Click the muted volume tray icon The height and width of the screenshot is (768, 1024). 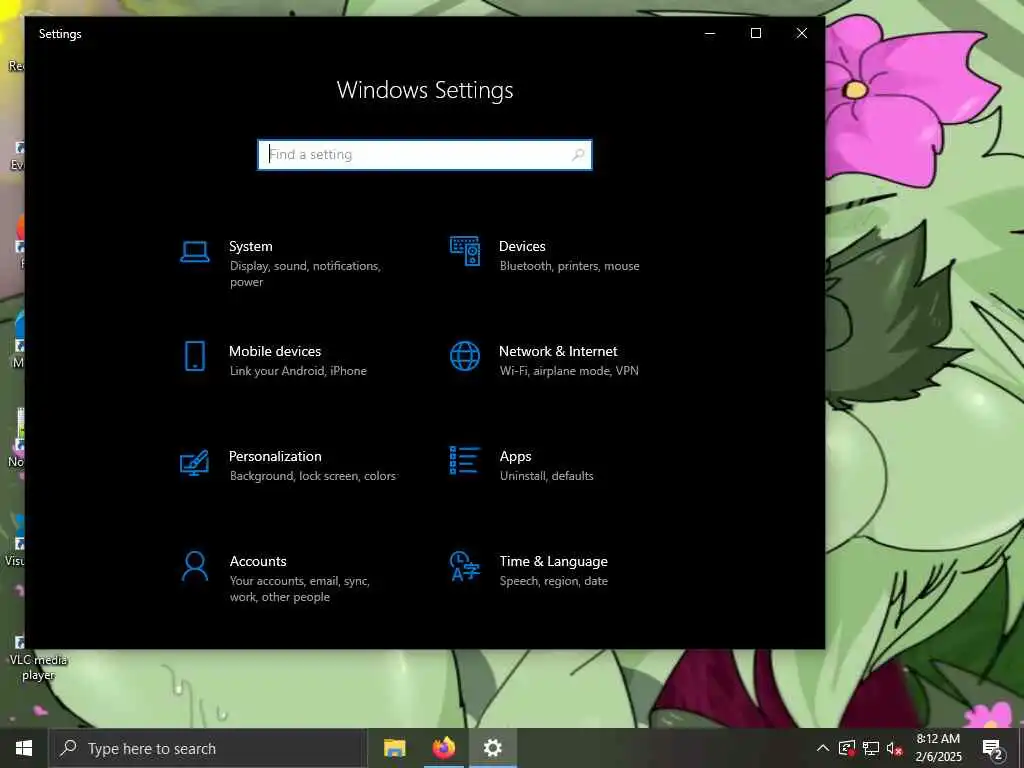pos(895,748)
